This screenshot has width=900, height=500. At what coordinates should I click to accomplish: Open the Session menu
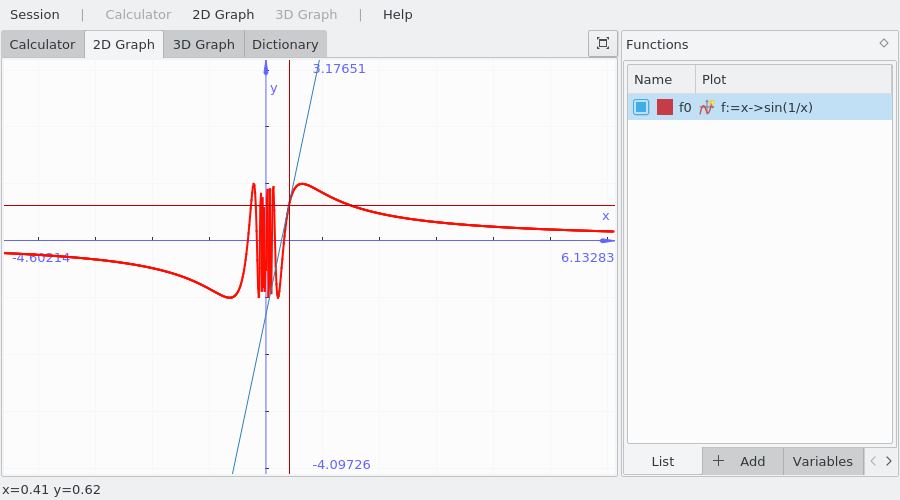click(x=34, y=15)
